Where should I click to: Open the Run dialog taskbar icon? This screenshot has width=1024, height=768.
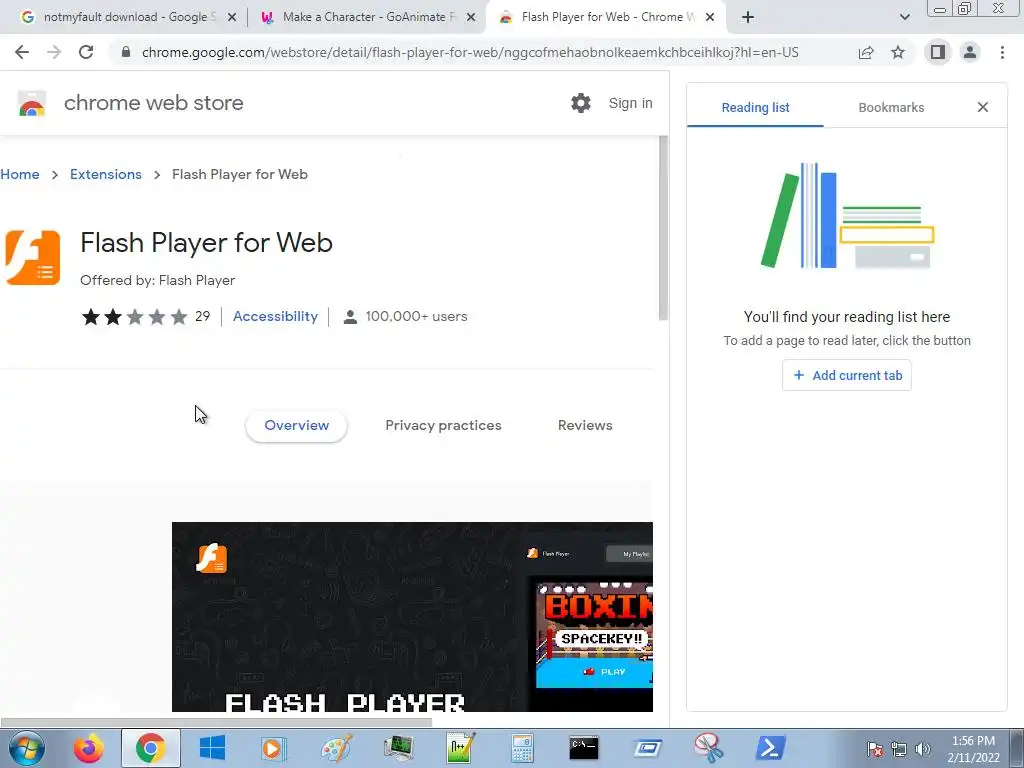647,748
